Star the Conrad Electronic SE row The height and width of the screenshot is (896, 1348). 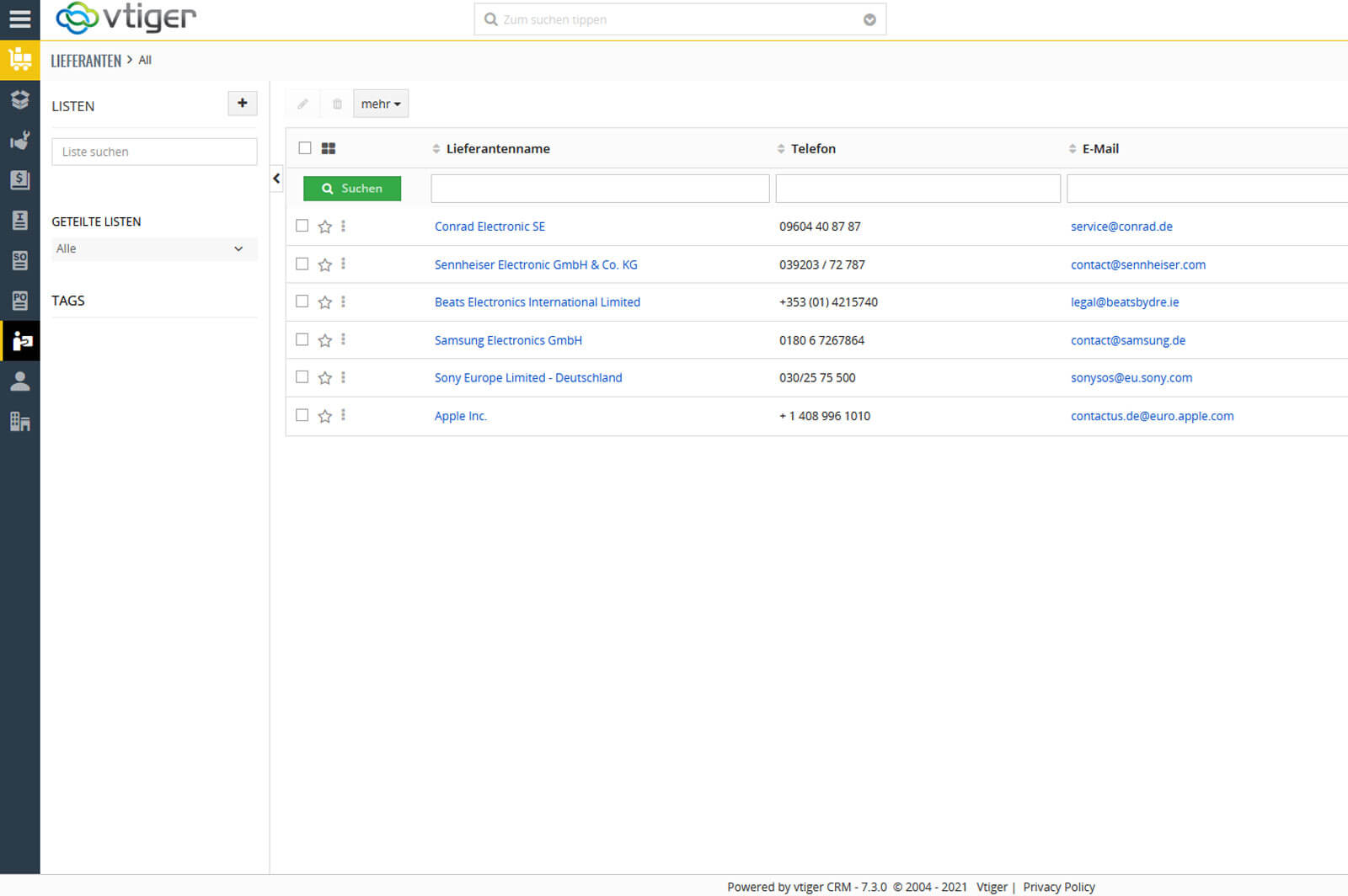pos(324,227)
